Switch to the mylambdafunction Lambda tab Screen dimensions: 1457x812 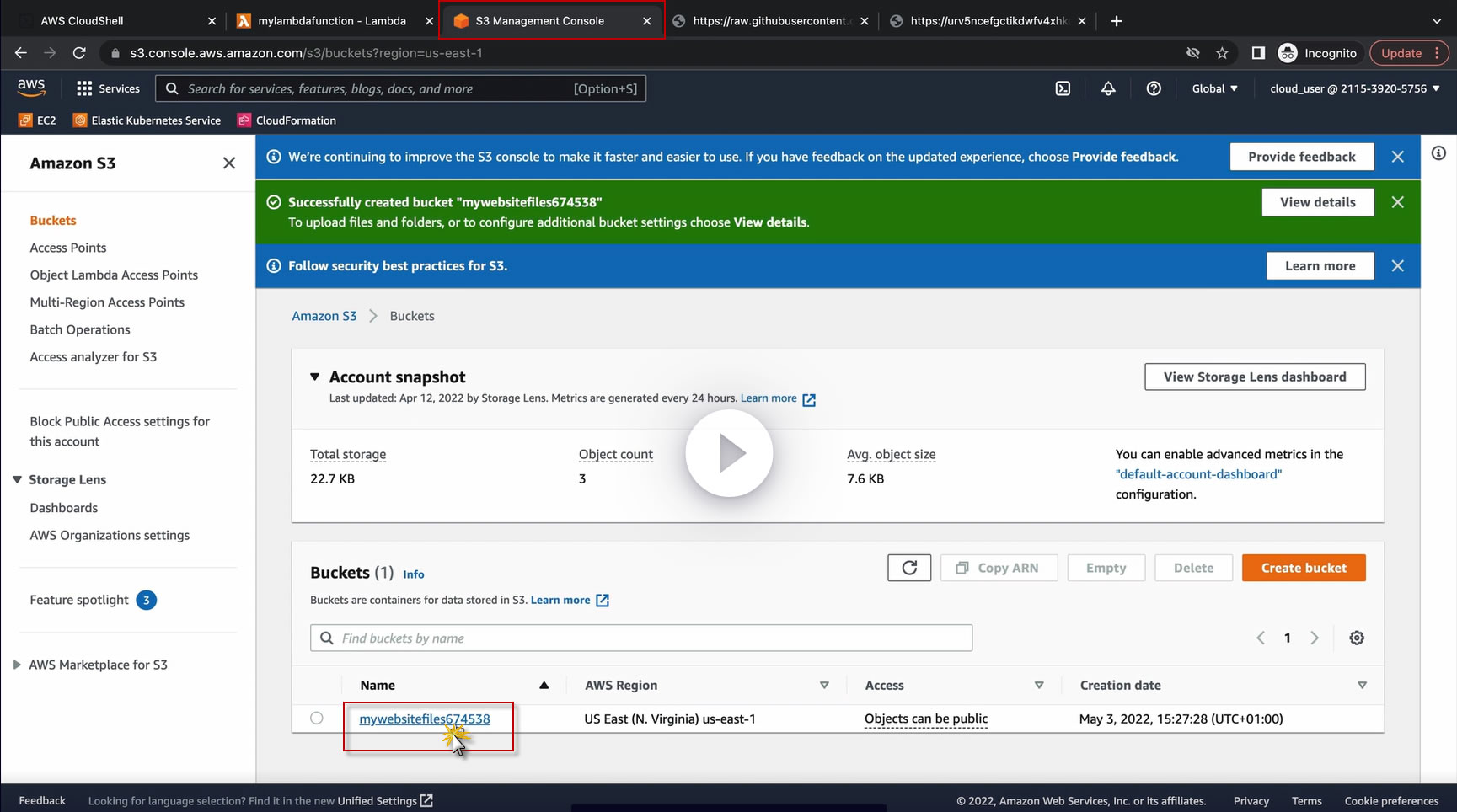(332, 21)
